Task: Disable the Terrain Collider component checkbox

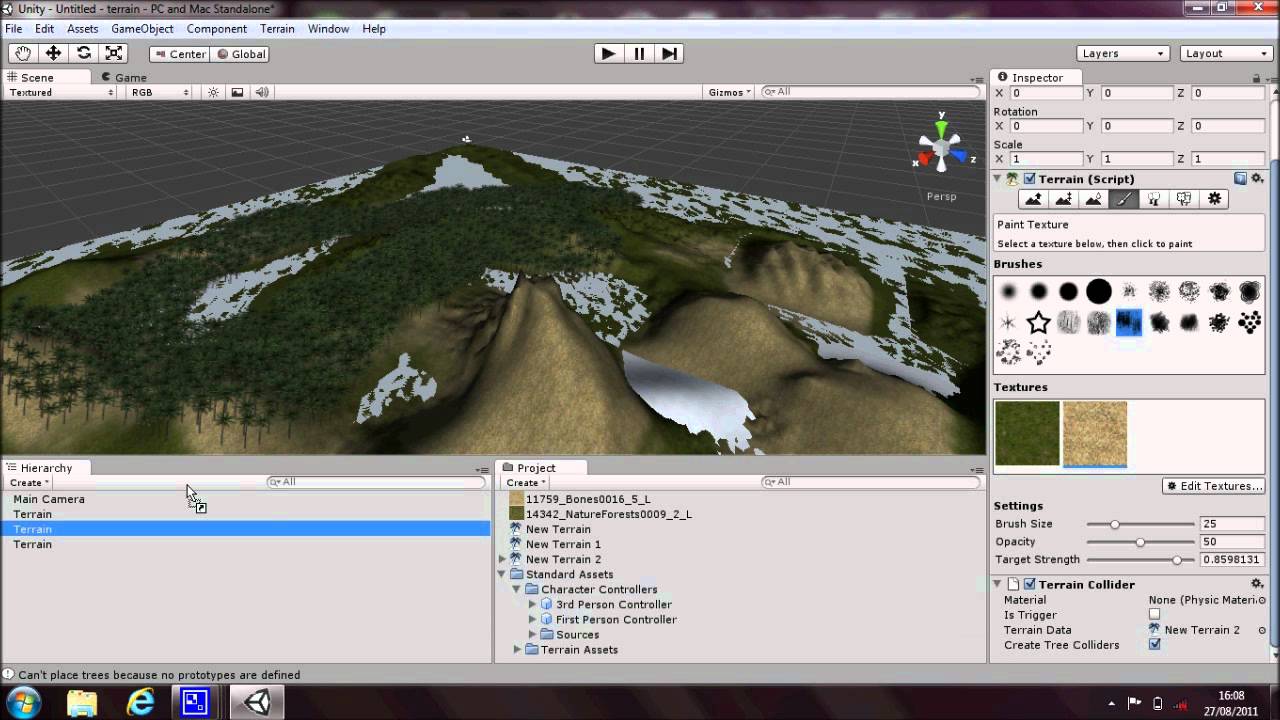Action: point(1029,584)
